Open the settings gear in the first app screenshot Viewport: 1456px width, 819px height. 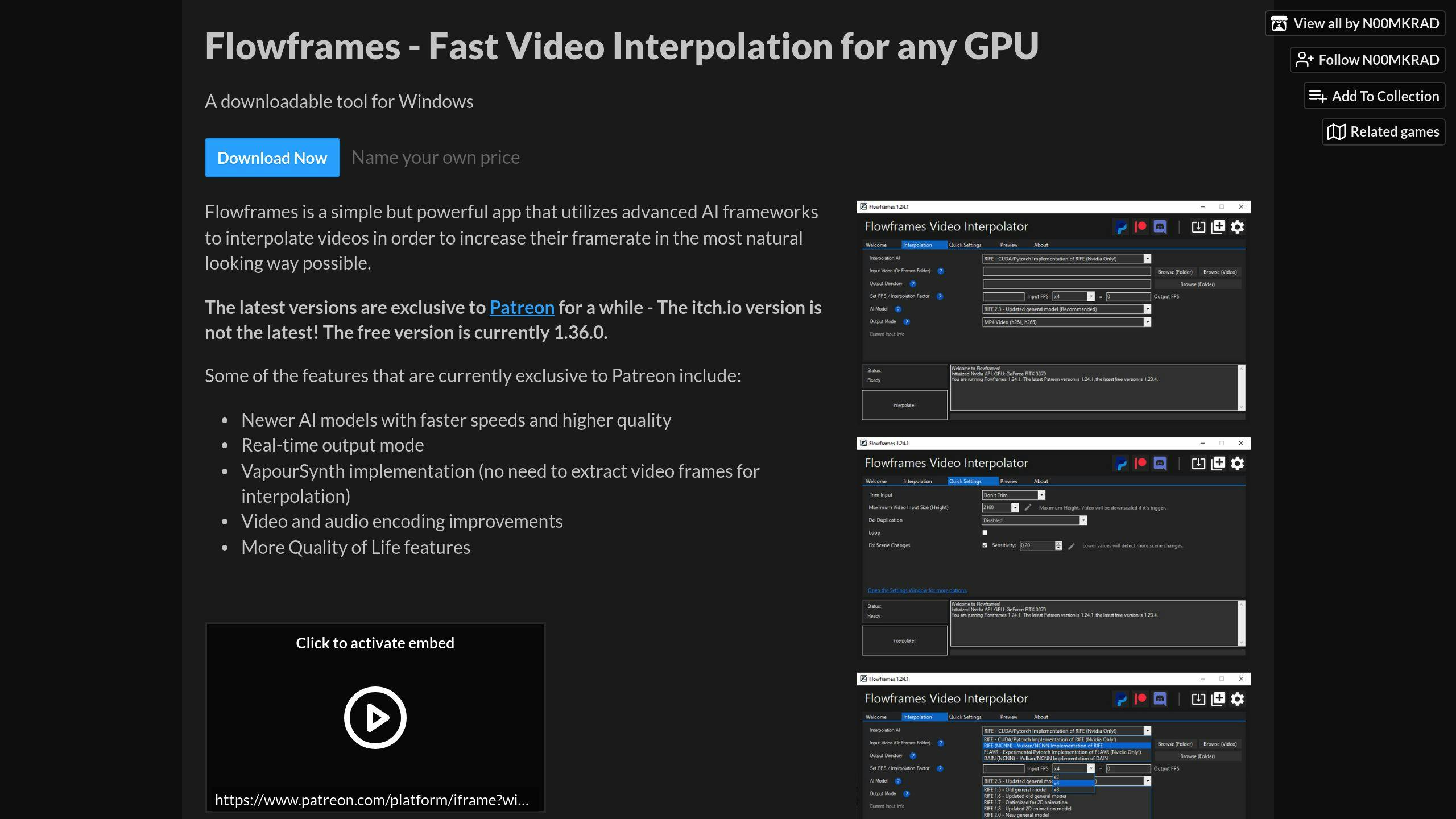coord(1237,227)
